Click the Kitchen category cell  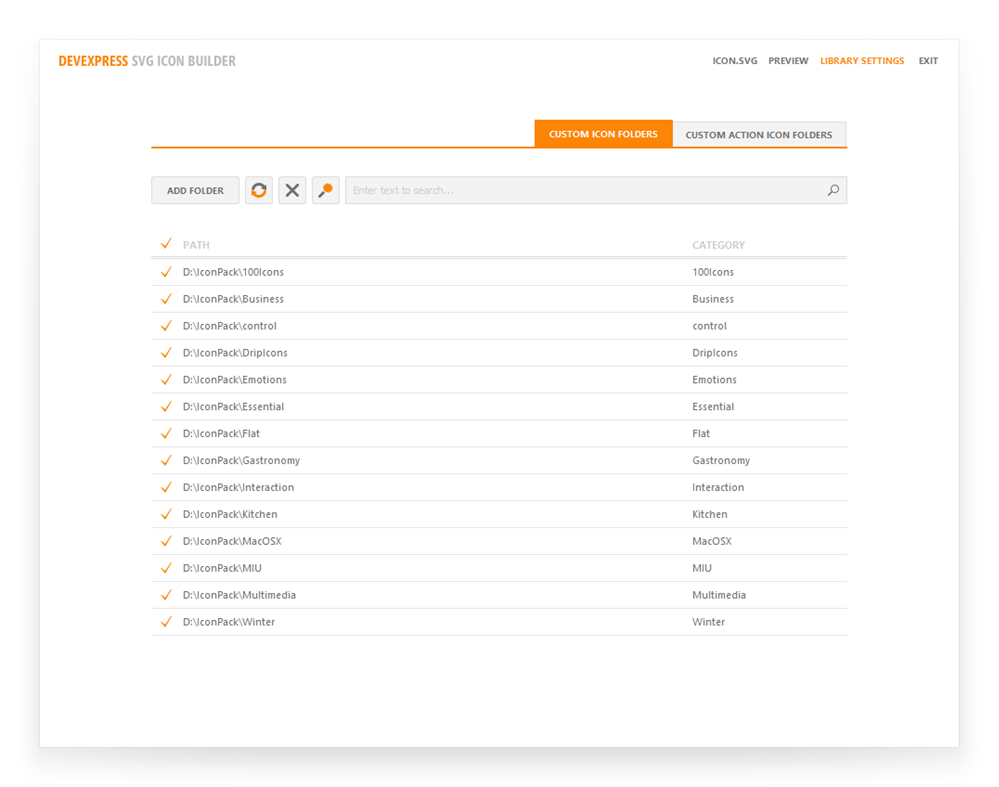(710, 514)
